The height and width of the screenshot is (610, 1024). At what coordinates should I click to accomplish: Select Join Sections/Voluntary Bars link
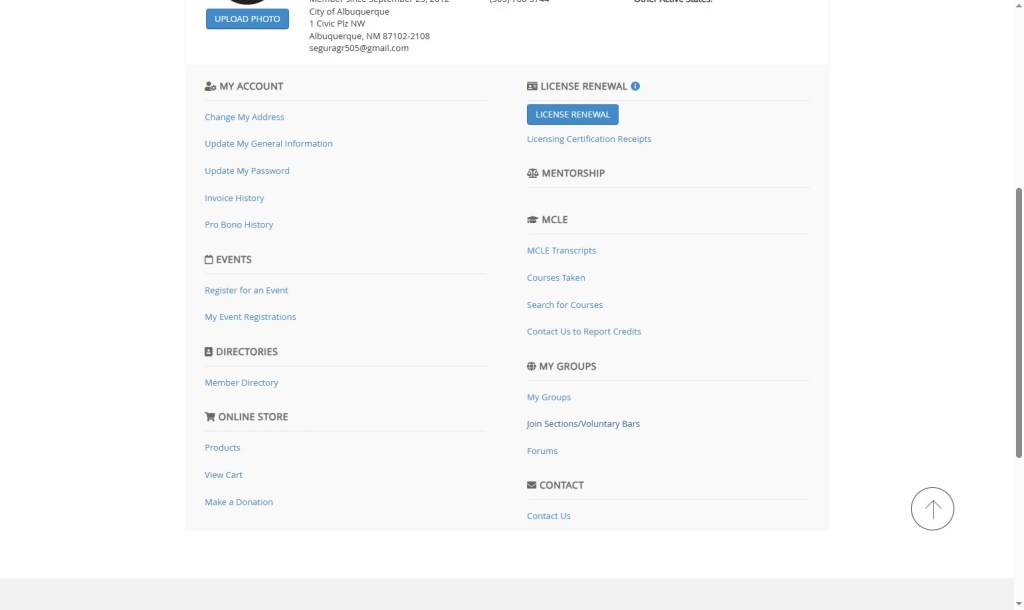click(583, 424)
